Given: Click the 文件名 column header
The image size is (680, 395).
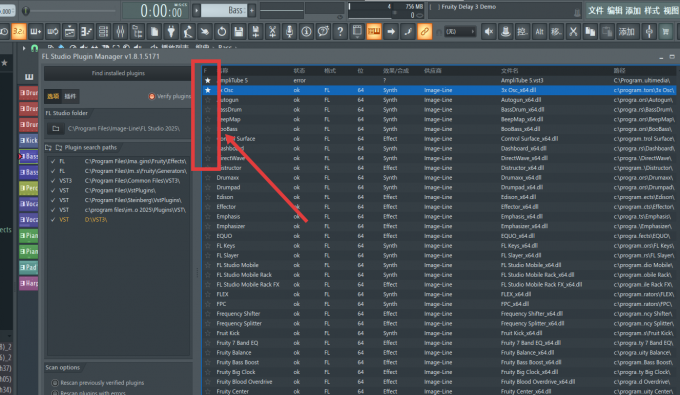Looking at the screenshot, I should tap(510, 71).
